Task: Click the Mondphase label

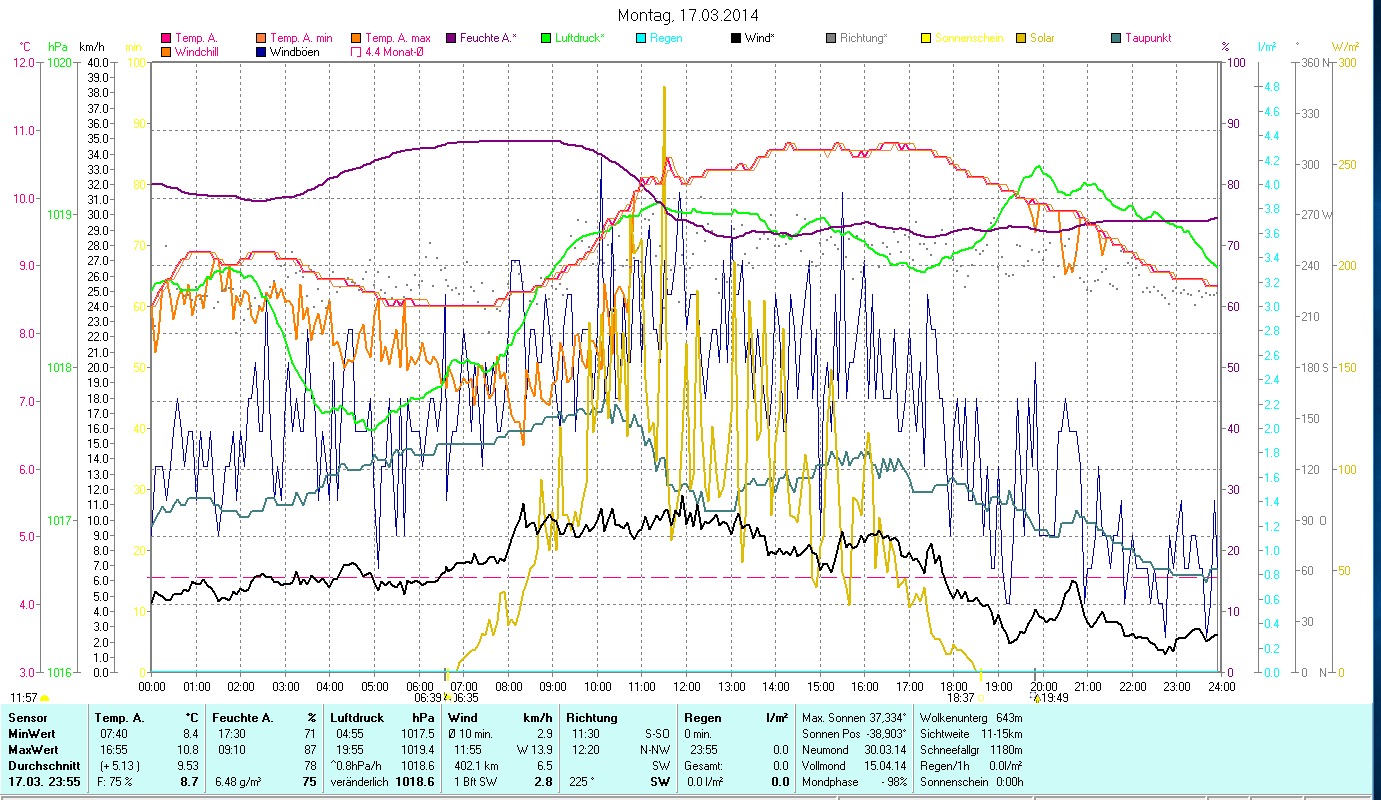Action: coord(829,781)
